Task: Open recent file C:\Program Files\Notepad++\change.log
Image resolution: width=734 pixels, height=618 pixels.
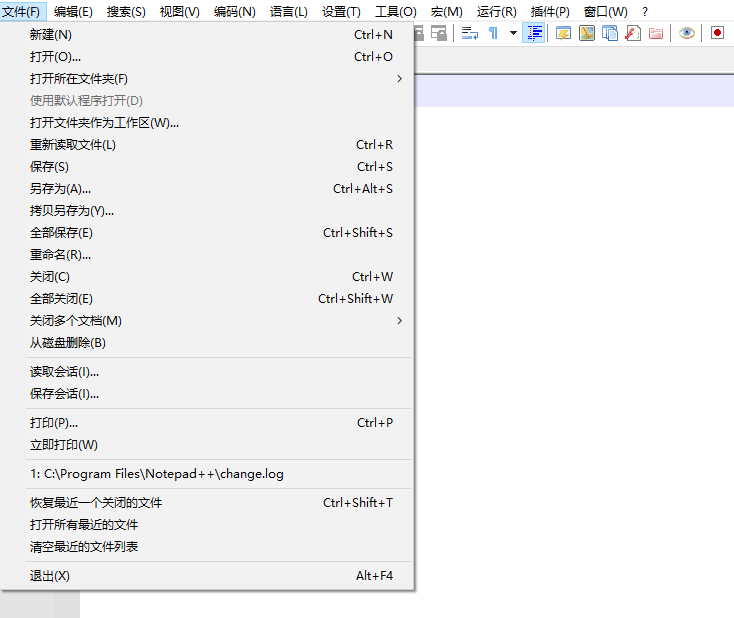Action: pos(207,474)
